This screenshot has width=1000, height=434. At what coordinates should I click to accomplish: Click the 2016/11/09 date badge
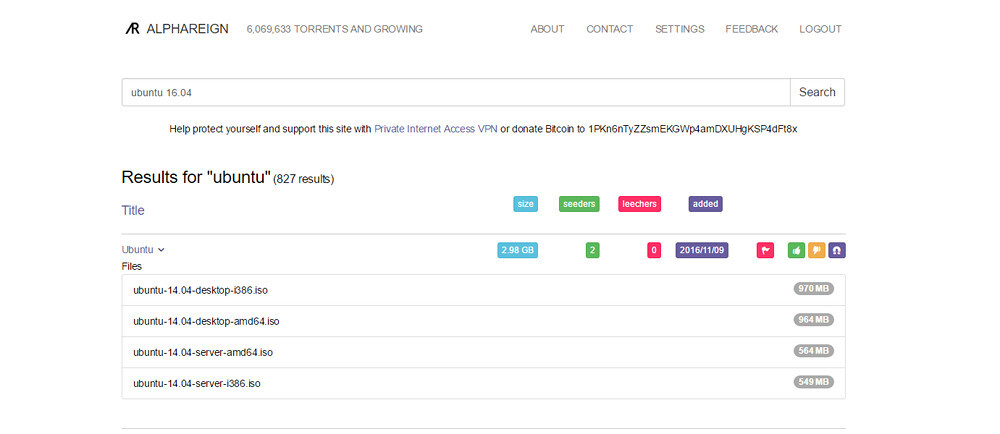coord(702,250)
